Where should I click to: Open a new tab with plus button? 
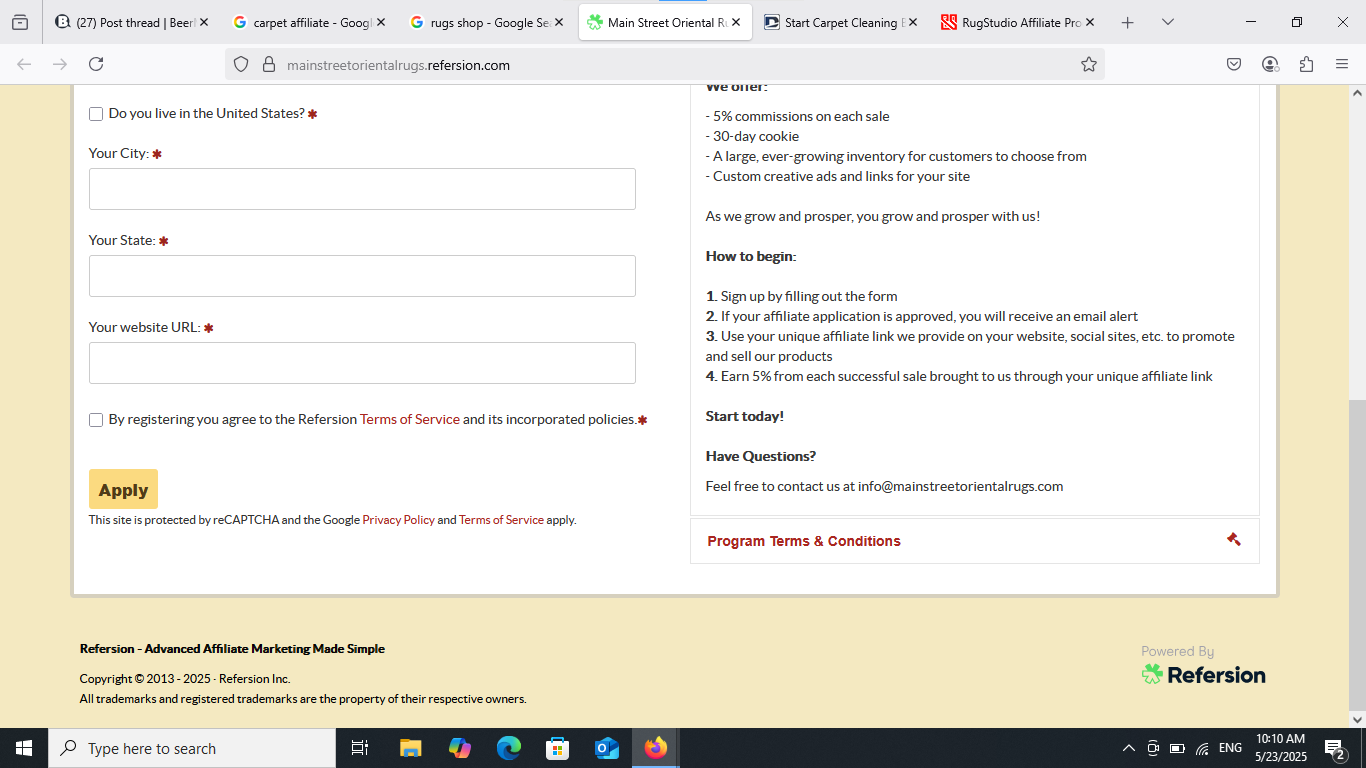(x=1127, y=22)
